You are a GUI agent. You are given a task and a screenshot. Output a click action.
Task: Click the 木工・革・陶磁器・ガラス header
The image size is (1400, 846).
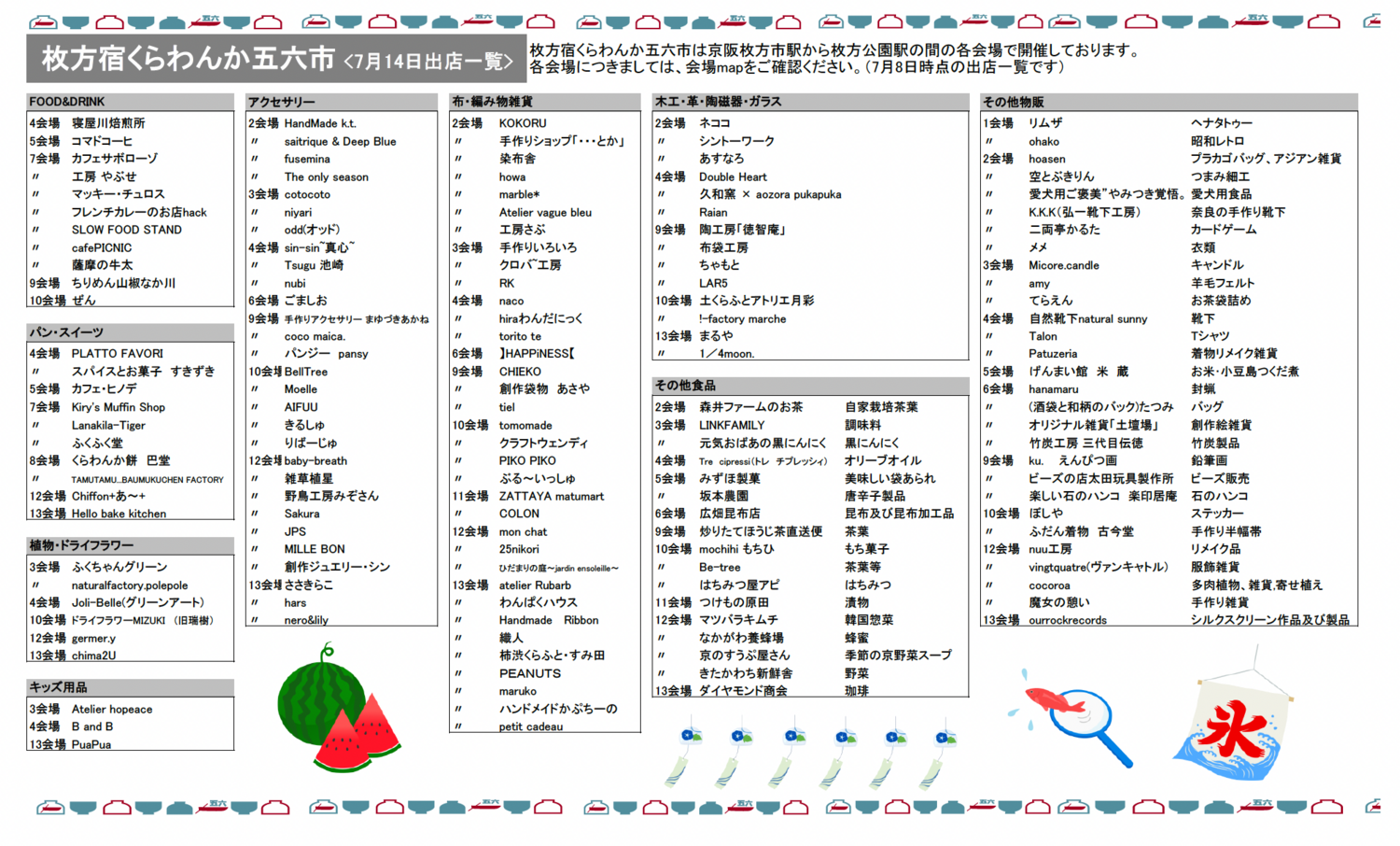pyautogui.click(x=810, y=102)
